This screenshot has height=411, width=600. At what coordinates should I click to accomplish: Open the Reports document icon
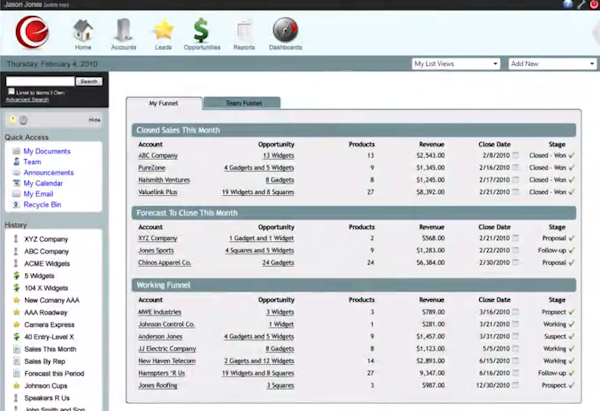(244, 30)
